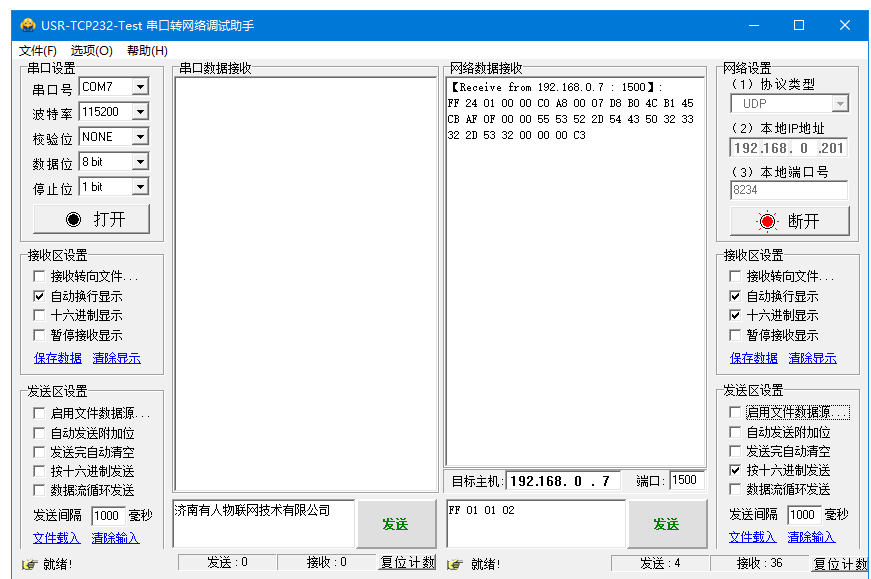The height and width of the screenshot is (579, 871).
Task: Enable serial 十六进制显示 checkbox on the left
Action: pyautogui.click(x=39, y=315)
